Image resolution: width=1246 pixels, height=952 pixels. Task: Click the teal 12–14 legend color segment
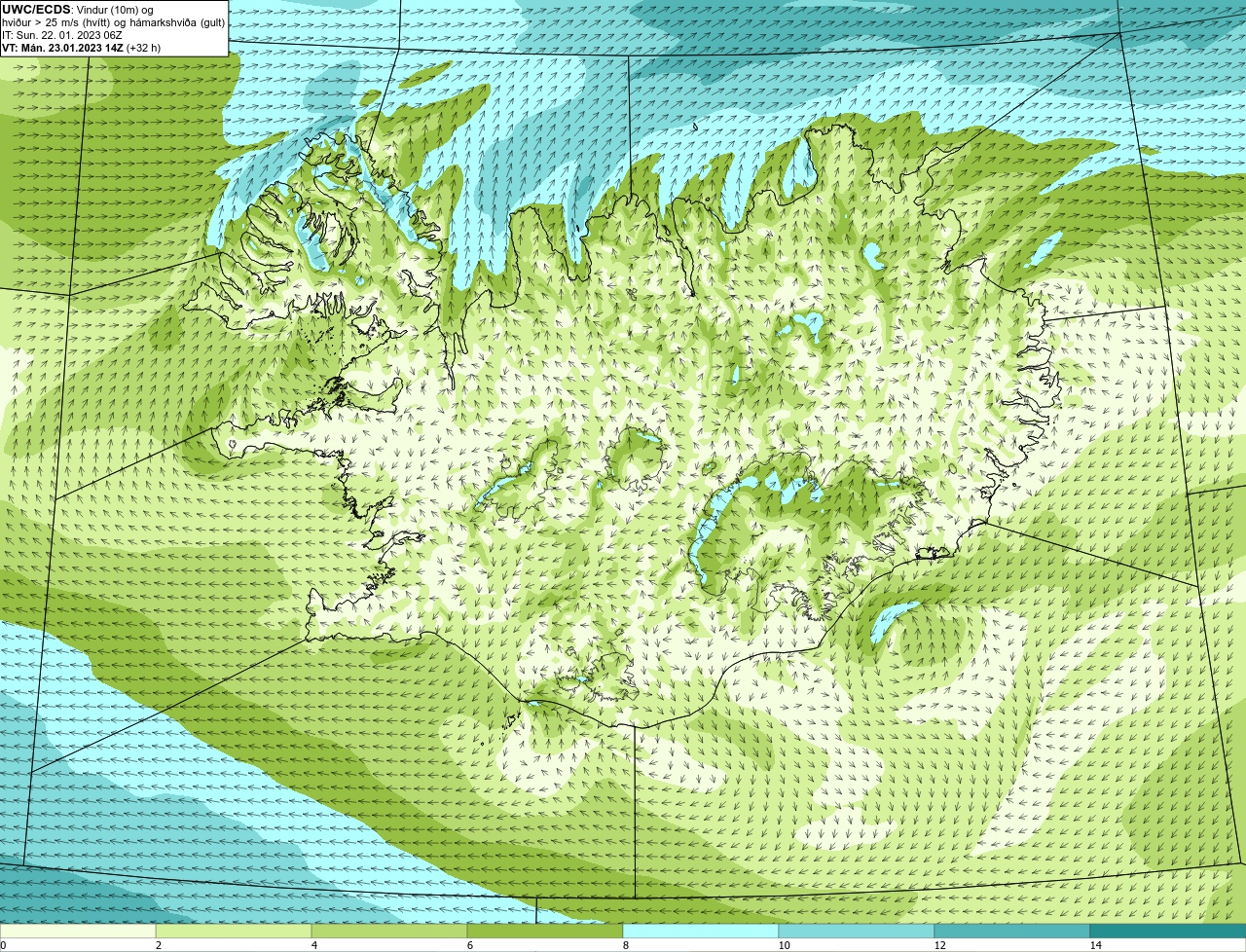click(x=1012, y=931)
